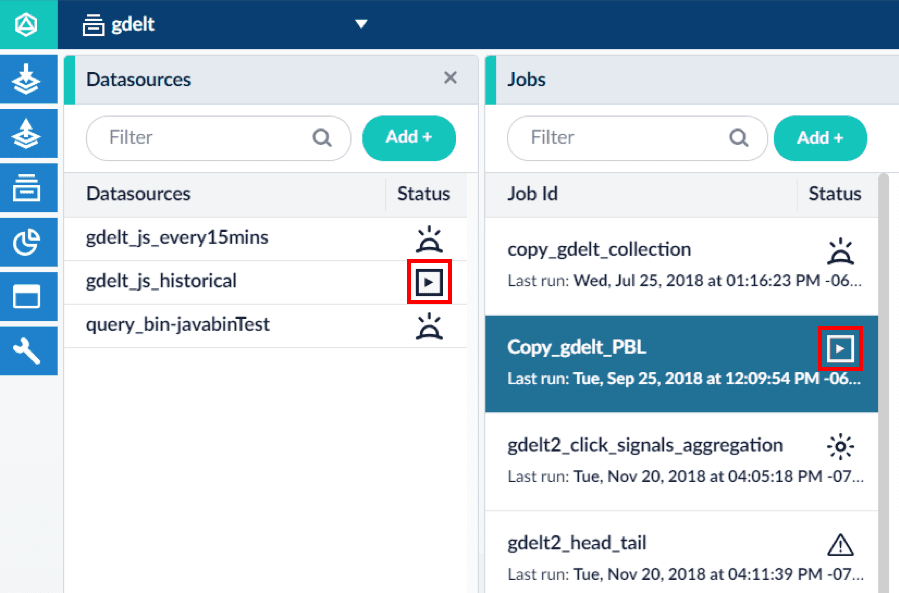Click Last run date of copy_gdelt_collection
Image resolution: width=899 pixels, height=593 pixels.
717,280
